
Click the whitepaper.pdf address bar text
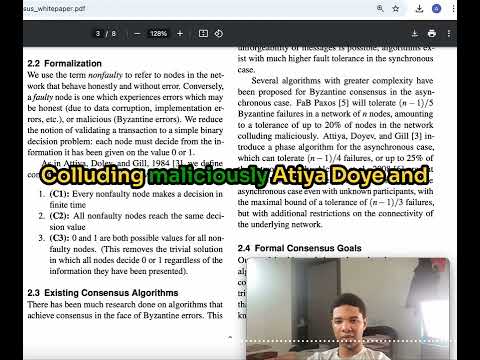(x=55, y=8)
